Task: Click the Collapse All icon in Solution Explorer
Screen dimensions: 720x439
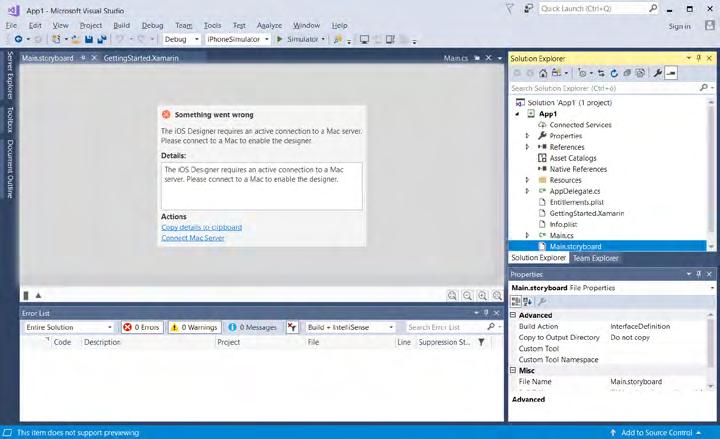Action: coord(627,73)
